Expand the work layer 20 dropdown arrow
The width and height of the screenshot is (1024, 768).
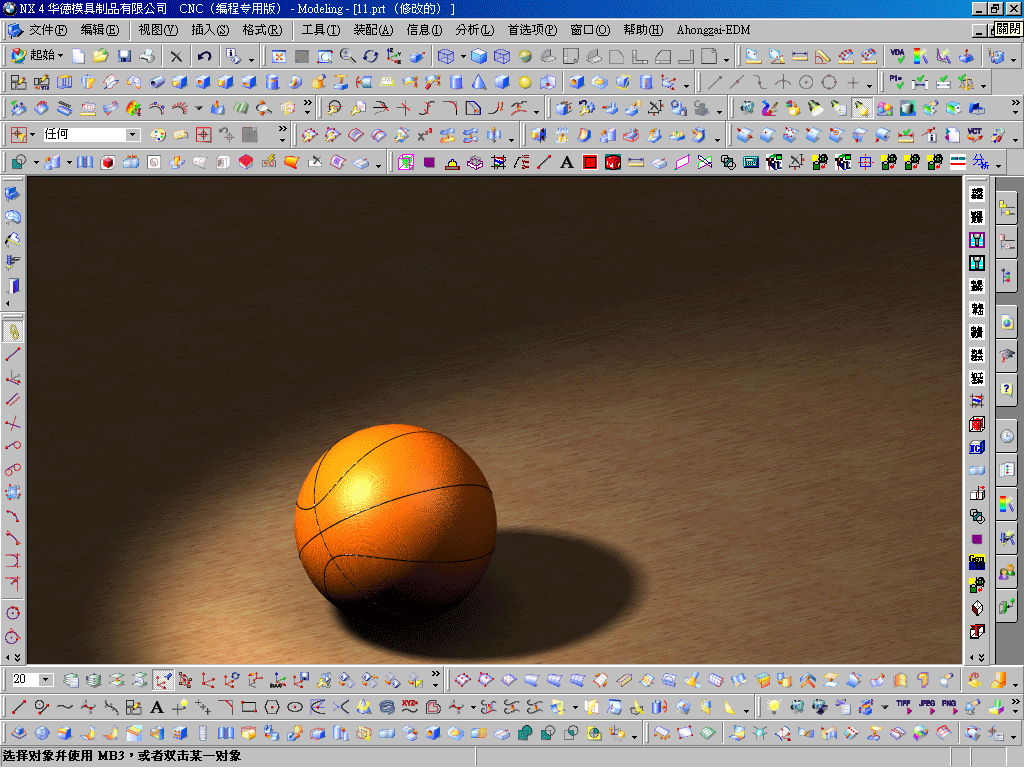pyautogui.click(x=46, y=680)
